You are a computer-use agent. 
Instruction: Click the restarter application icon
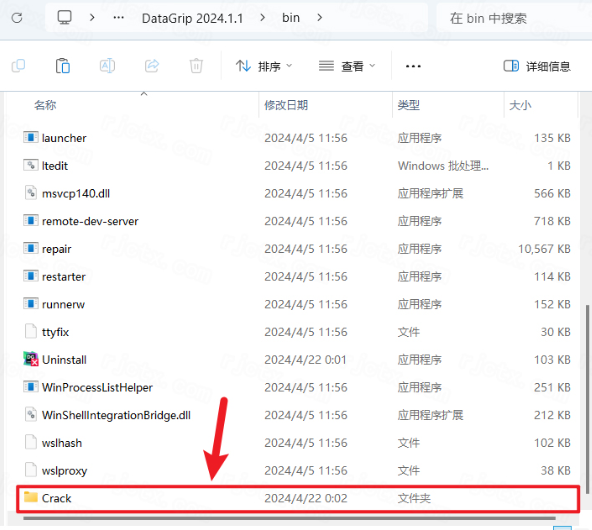31,276
